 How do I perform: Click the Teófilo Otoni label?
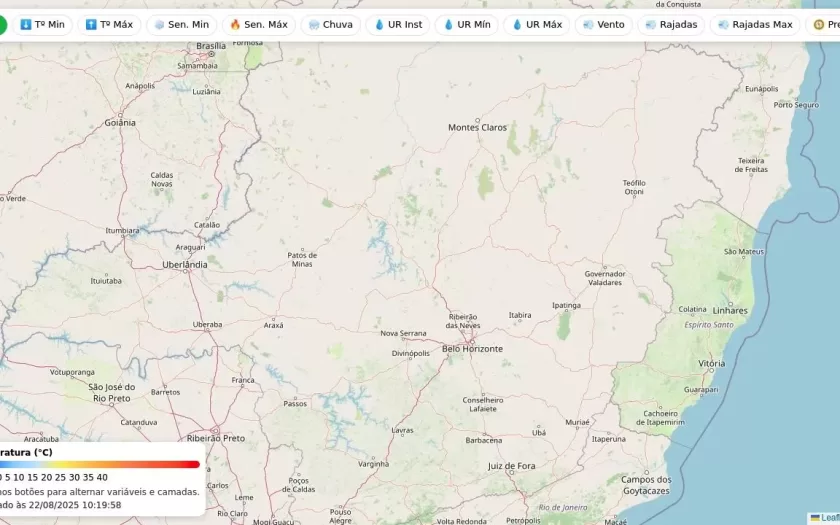point(634,188)
